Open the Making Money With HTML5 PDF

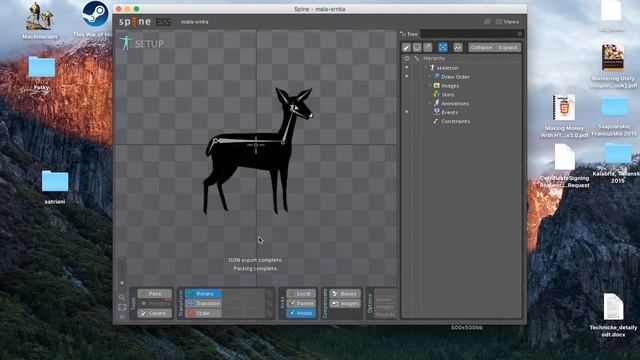click(x=564, y=116)
